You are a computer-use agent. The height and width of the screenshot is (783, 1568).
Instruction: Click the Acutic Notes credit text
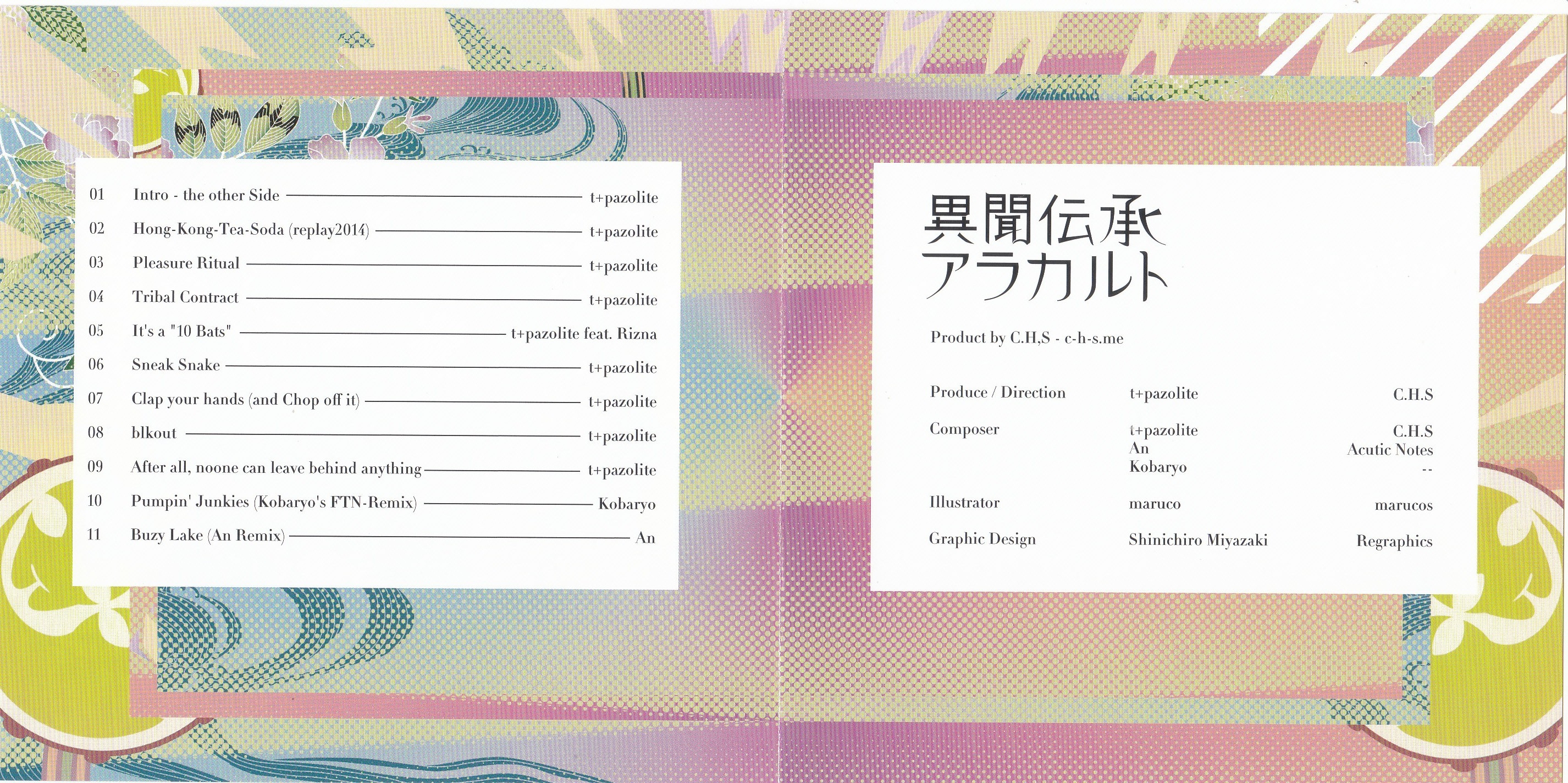pos(1390,450)
